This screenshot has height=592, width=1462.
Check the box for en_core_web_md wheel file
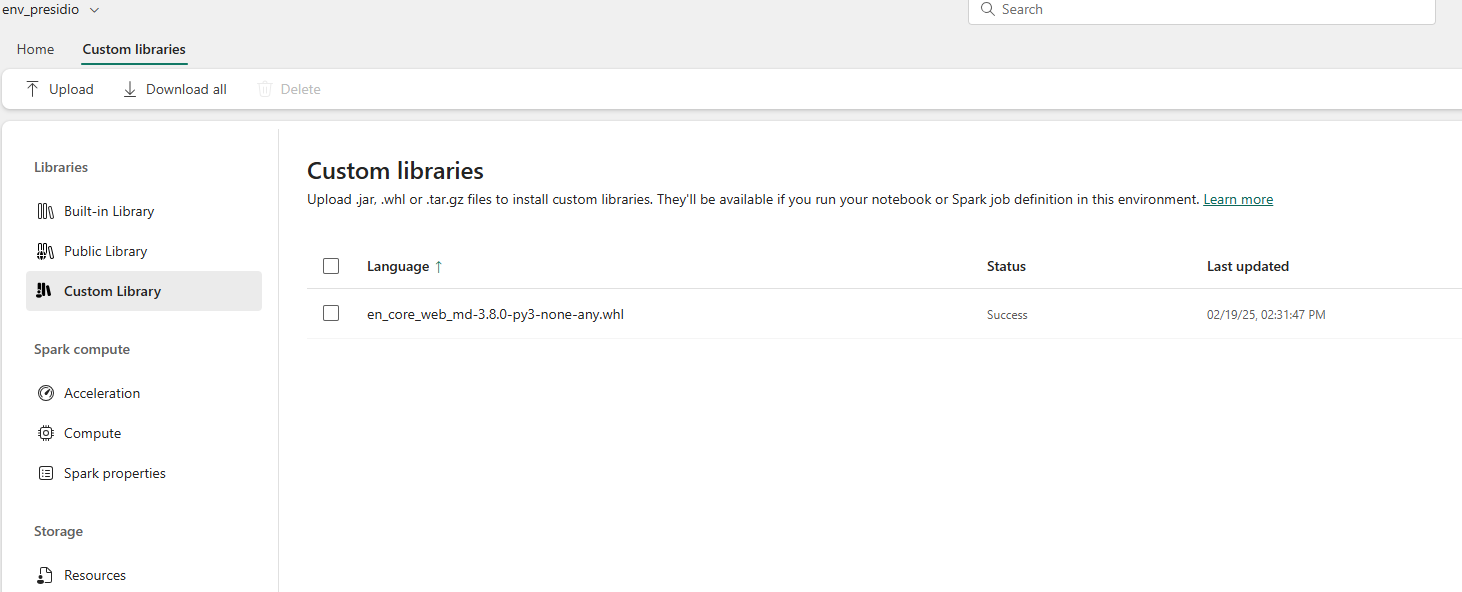pyautogui.click(x=331, y=314)
